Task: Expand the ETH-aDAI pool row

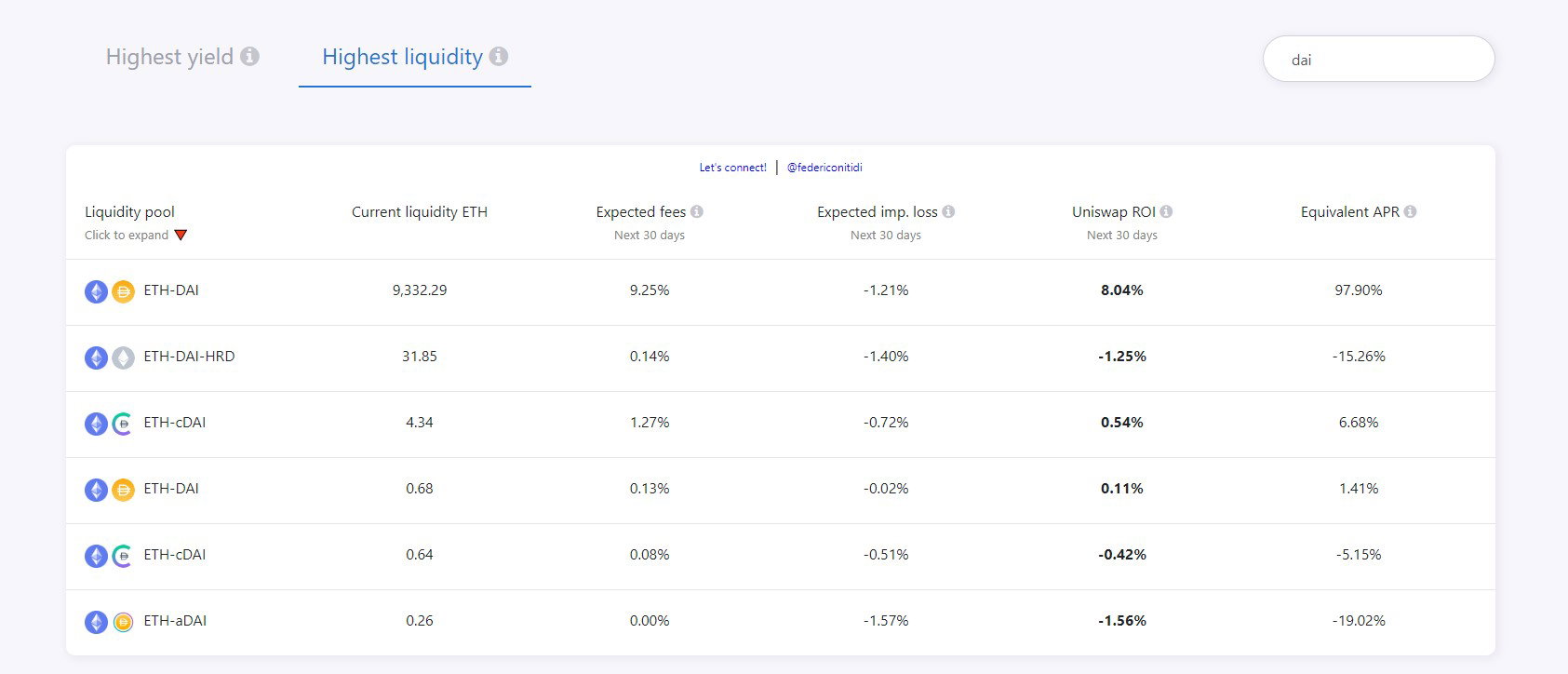Action: click(780, 622)
